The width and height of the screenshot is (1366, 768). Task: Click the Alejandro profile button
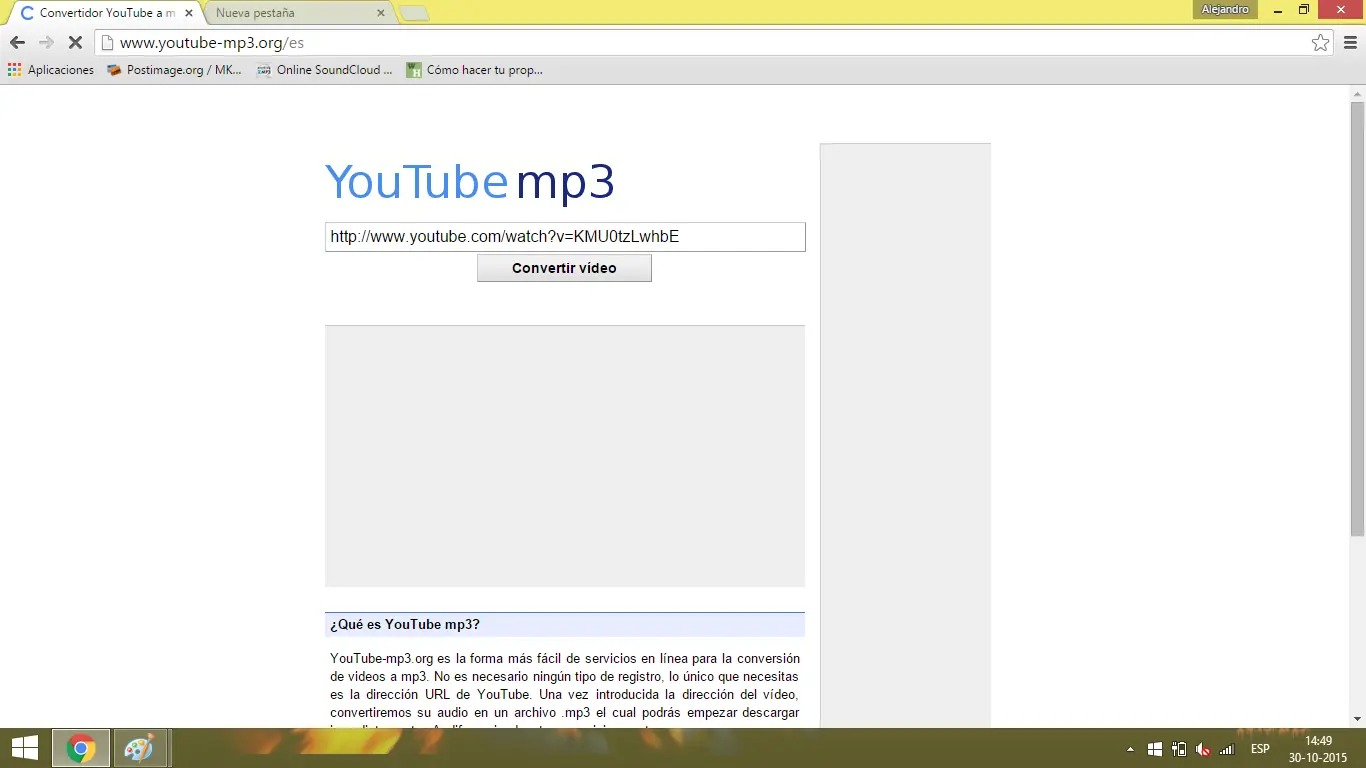point(1225,9)
